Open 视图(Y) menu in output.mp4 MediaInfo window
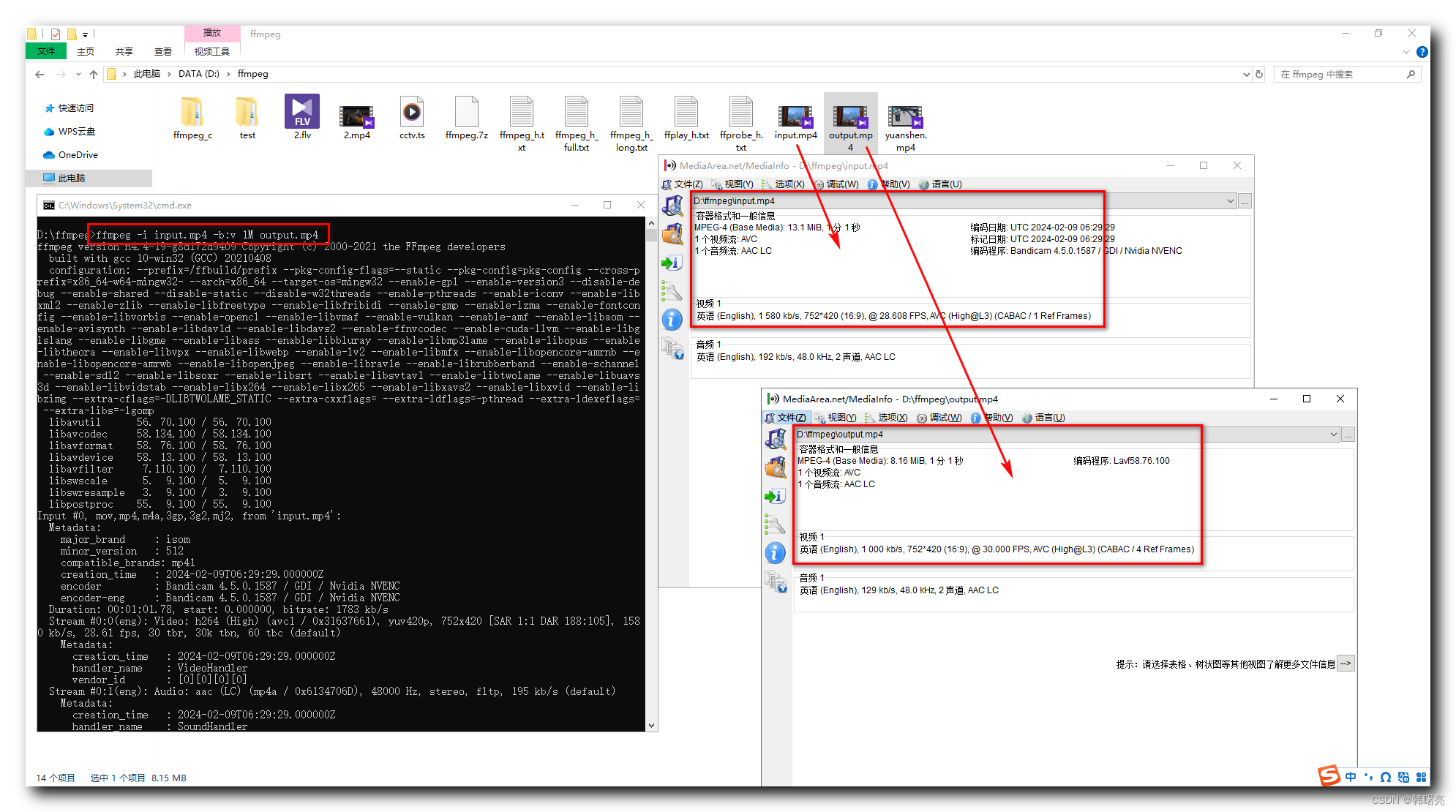 click(x=836, y=418)
